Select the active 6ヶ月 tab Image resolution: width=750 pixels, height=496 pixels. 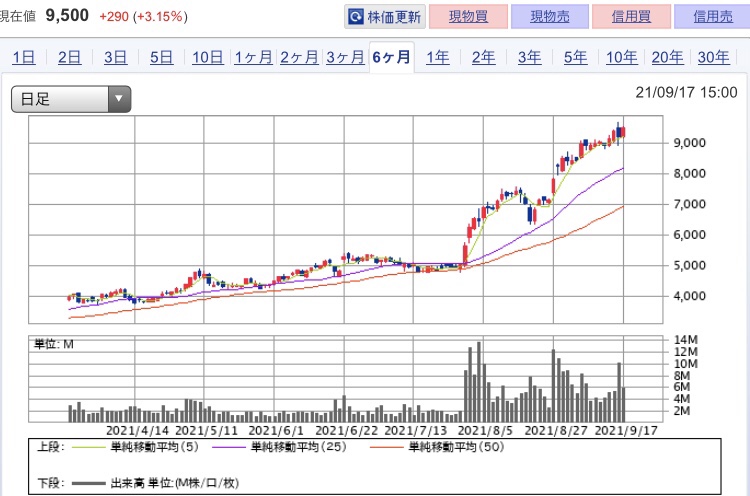(391, 57)
